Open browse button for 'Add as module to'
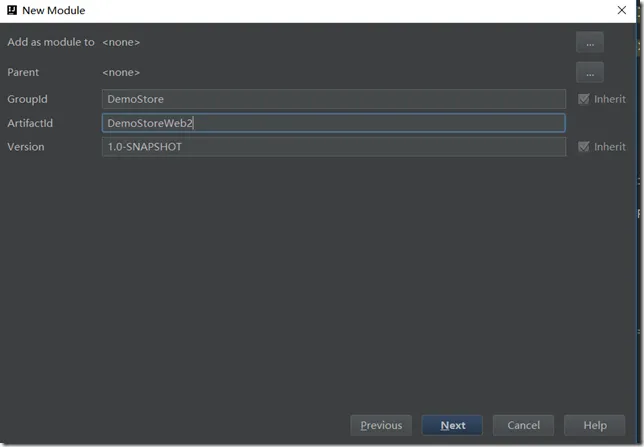The image size is (644, 447). pyautogui.click(x=590, y=42)
